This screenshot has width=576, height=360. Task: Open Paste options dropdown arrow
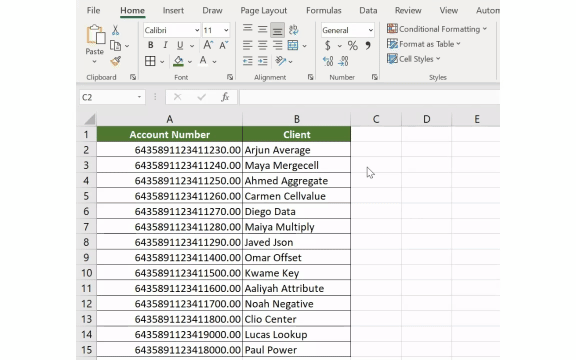pos(94,61)
